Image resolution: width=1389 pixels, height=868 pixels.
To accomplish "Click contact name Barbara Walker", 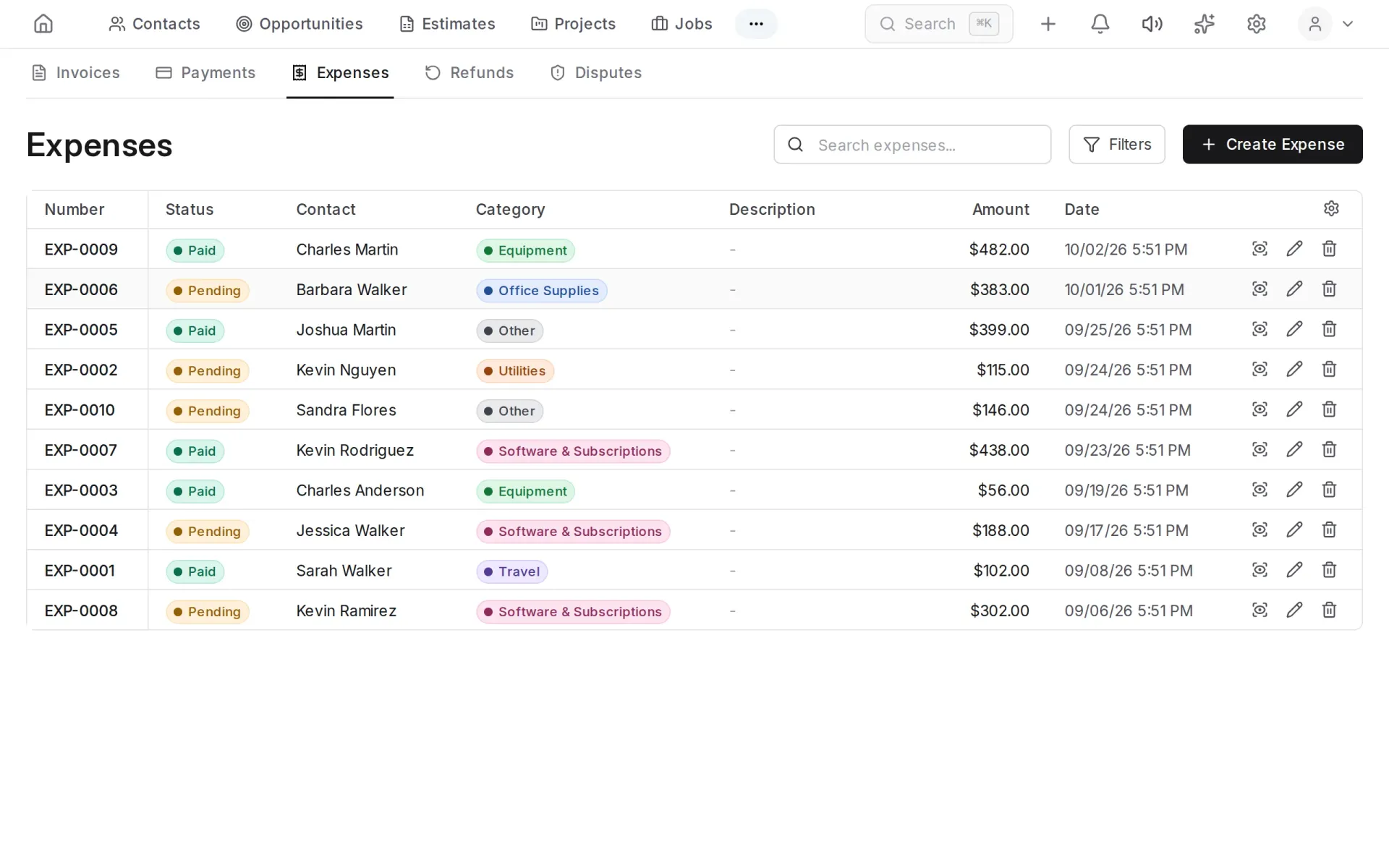I will [352, 290].
